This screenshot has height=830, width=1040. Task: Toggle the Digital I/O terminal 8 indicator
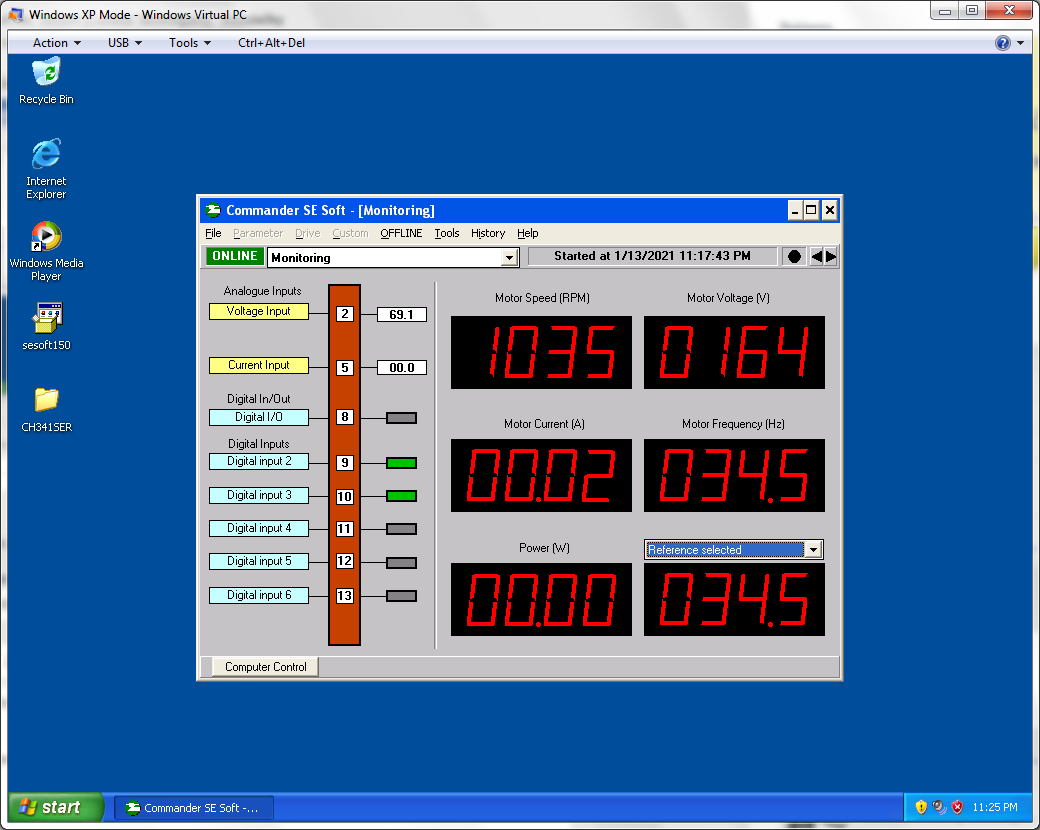(x=401, y=418)
